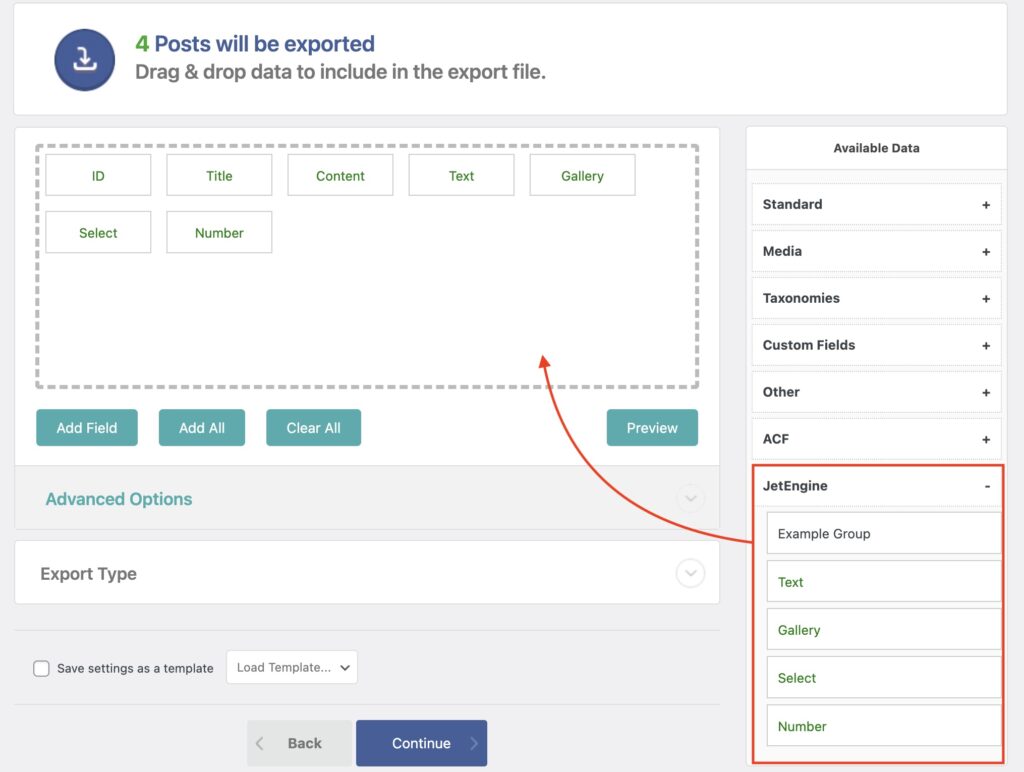This screenshot has width=1024, height=772.
Task: Enable Save settings as a template checkbox
Action: (41, 668)
